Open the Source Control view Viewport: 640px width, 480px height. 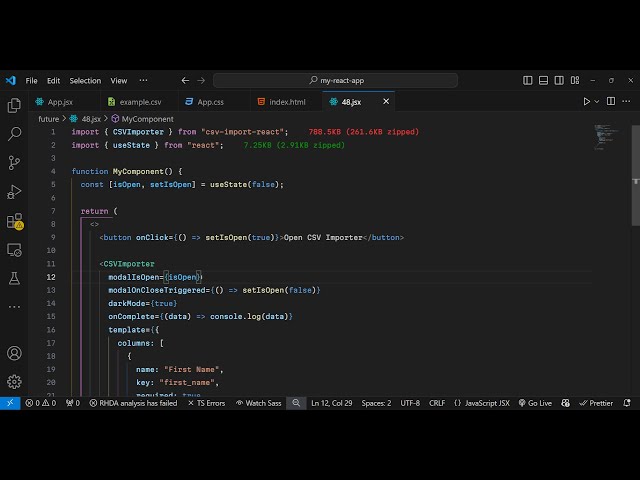point(14,163)
